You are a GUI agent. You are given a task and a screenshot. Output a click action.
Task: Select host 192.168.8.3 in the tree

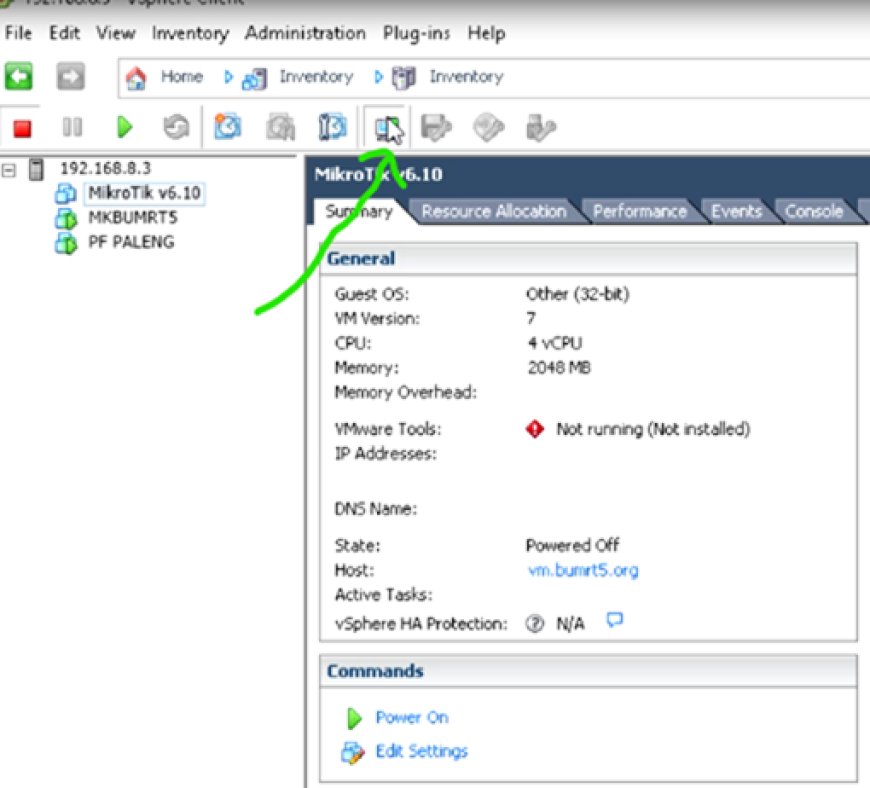click(105, 168)
